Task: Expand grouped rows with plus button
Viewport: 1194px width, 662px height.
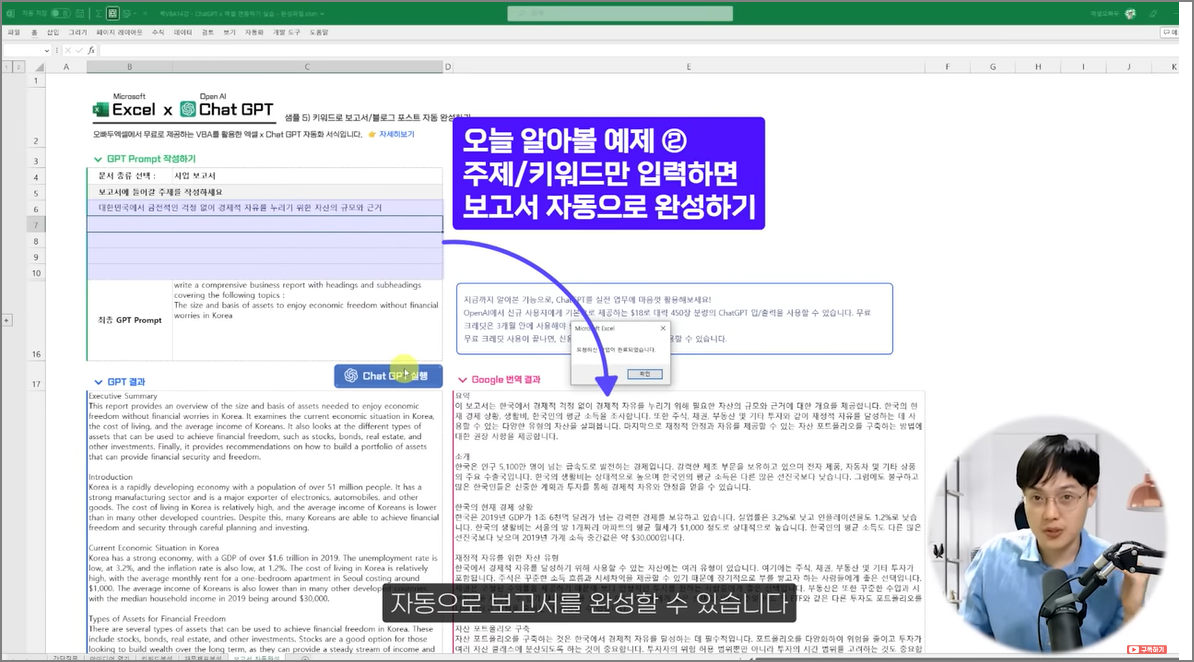Action: point(7,320)
